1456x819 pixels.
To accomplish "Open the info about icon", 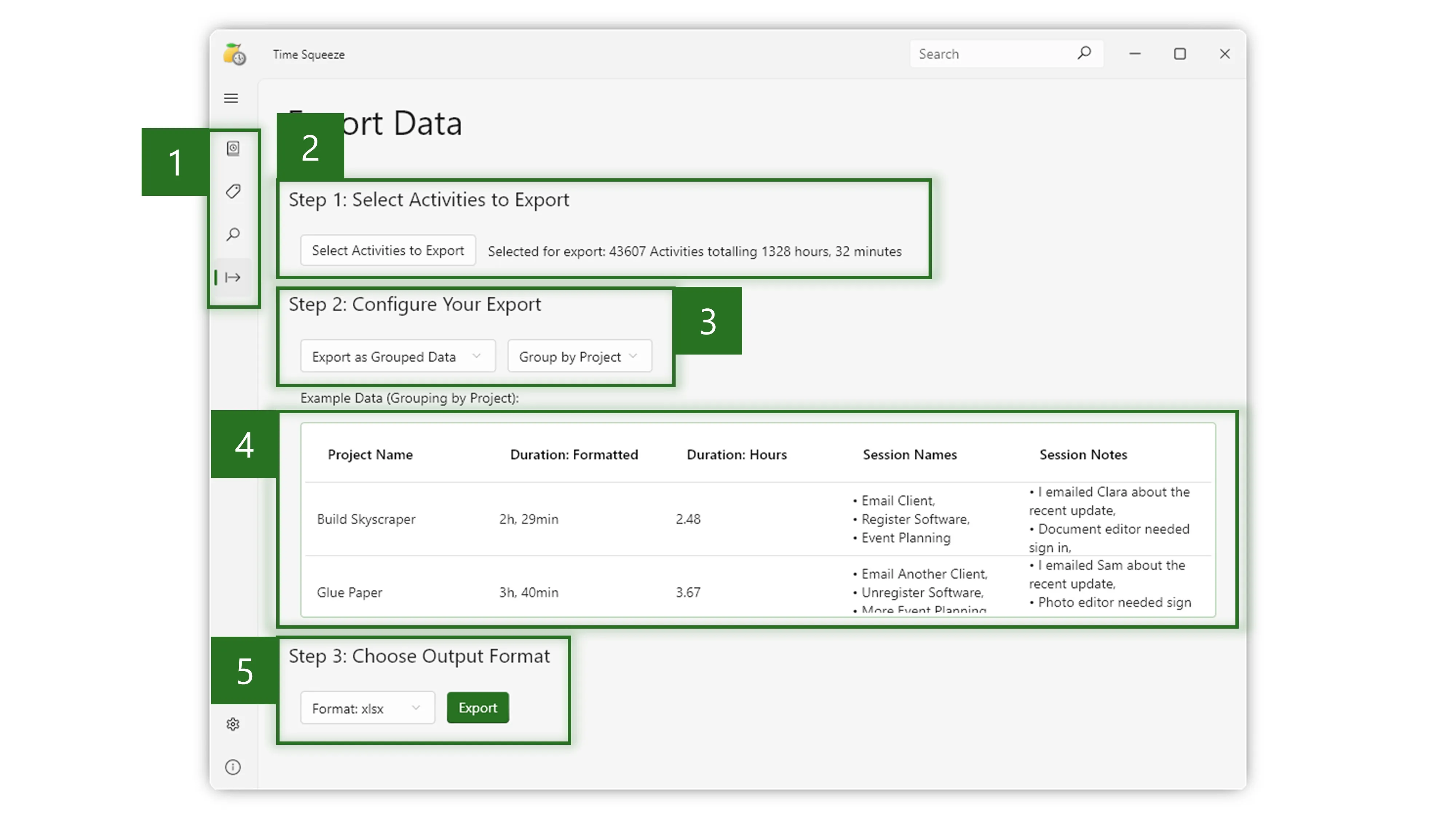I will (233, 767).
